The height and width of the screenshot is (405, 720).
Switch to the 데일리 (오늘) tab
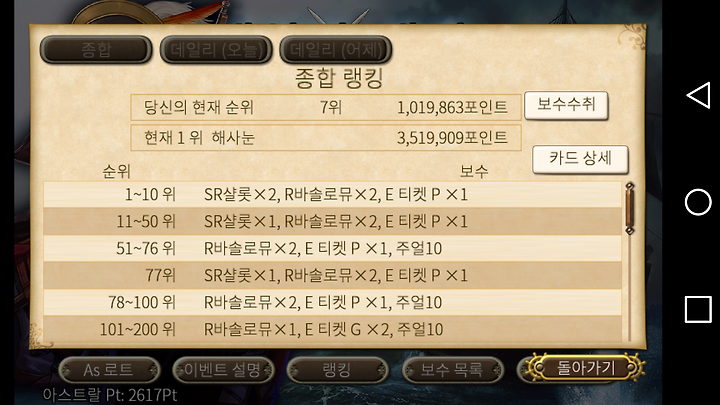point(216,49)
